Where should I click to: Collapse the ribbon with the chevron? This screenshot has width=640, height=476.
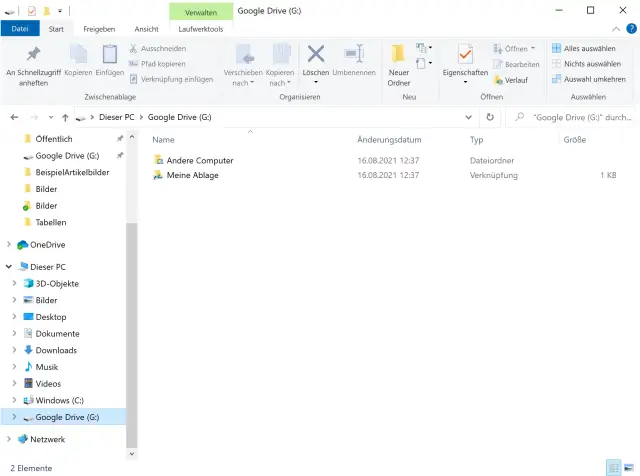pos(616,29)
